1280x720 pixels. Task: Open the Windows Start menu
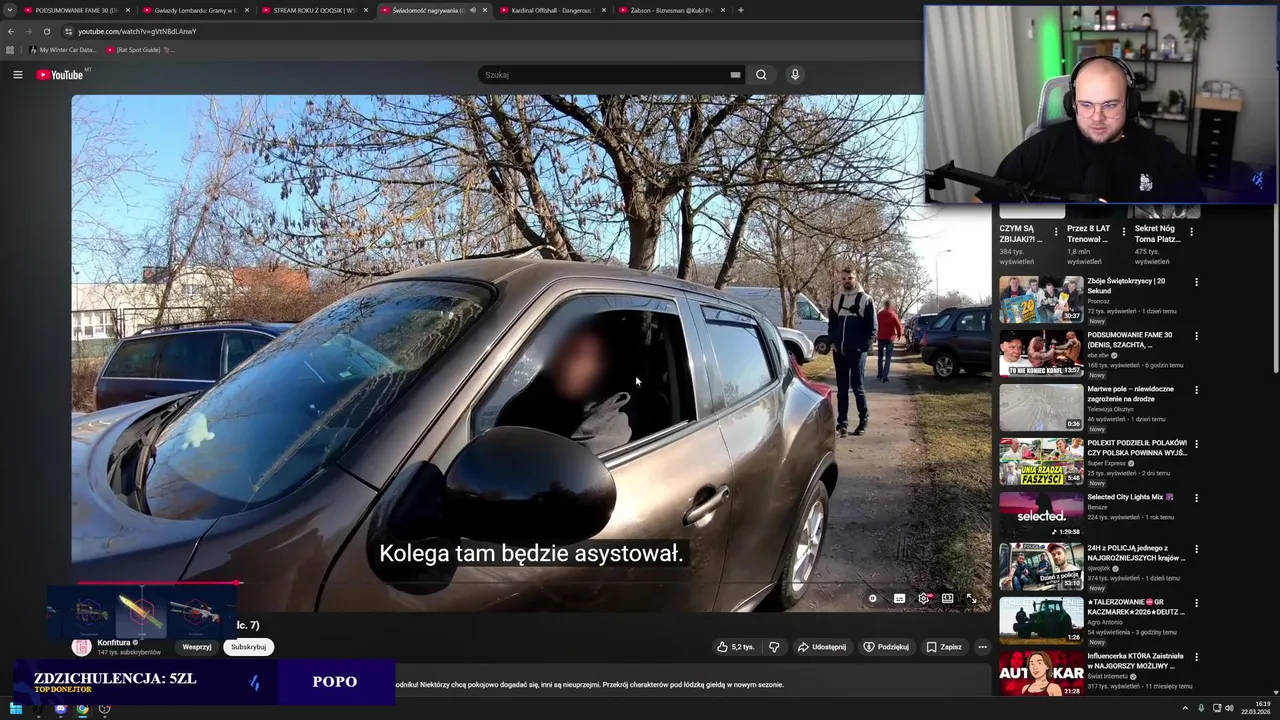pos(16,709)
